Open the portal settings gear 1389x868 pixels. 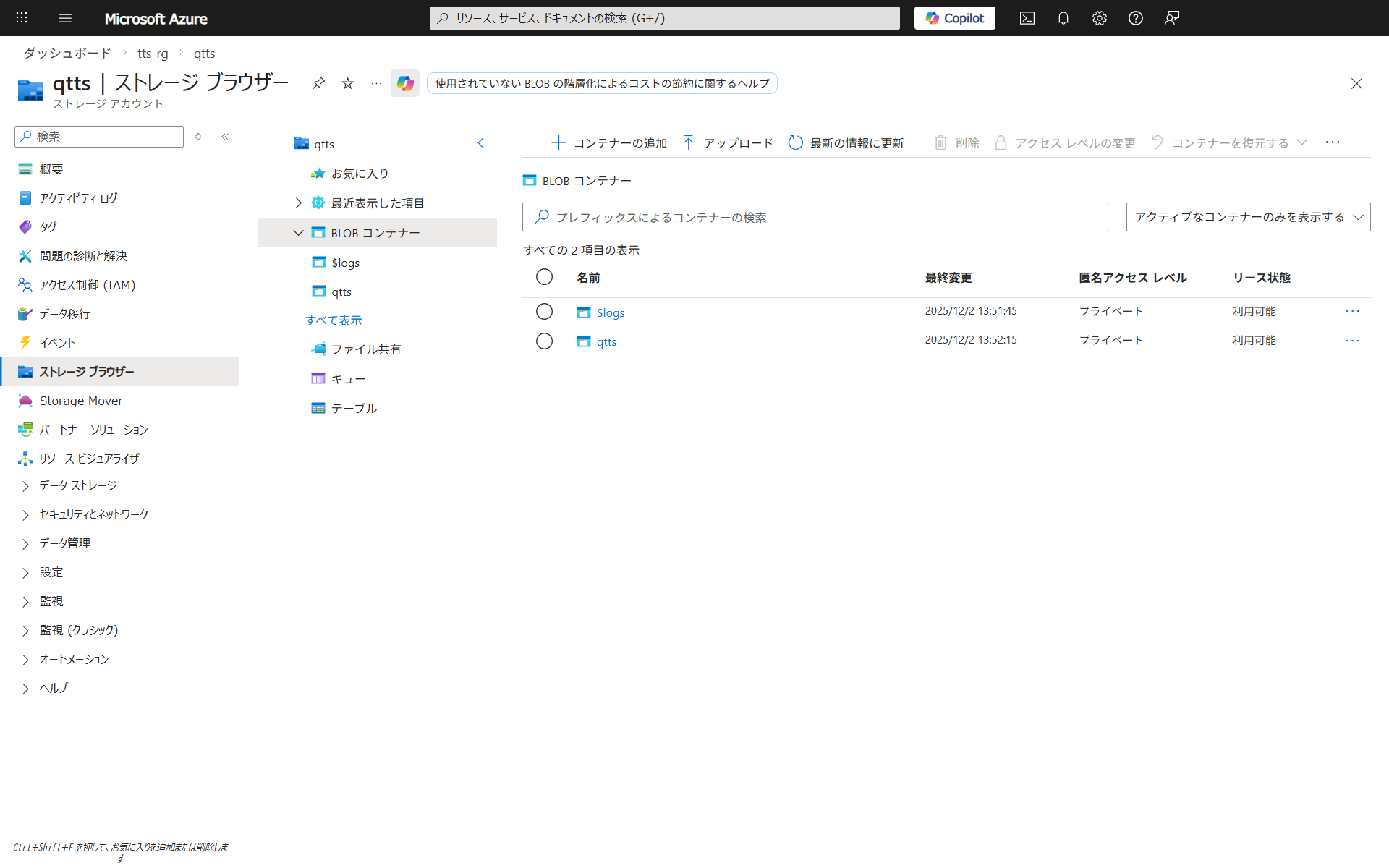[1099, 18]
